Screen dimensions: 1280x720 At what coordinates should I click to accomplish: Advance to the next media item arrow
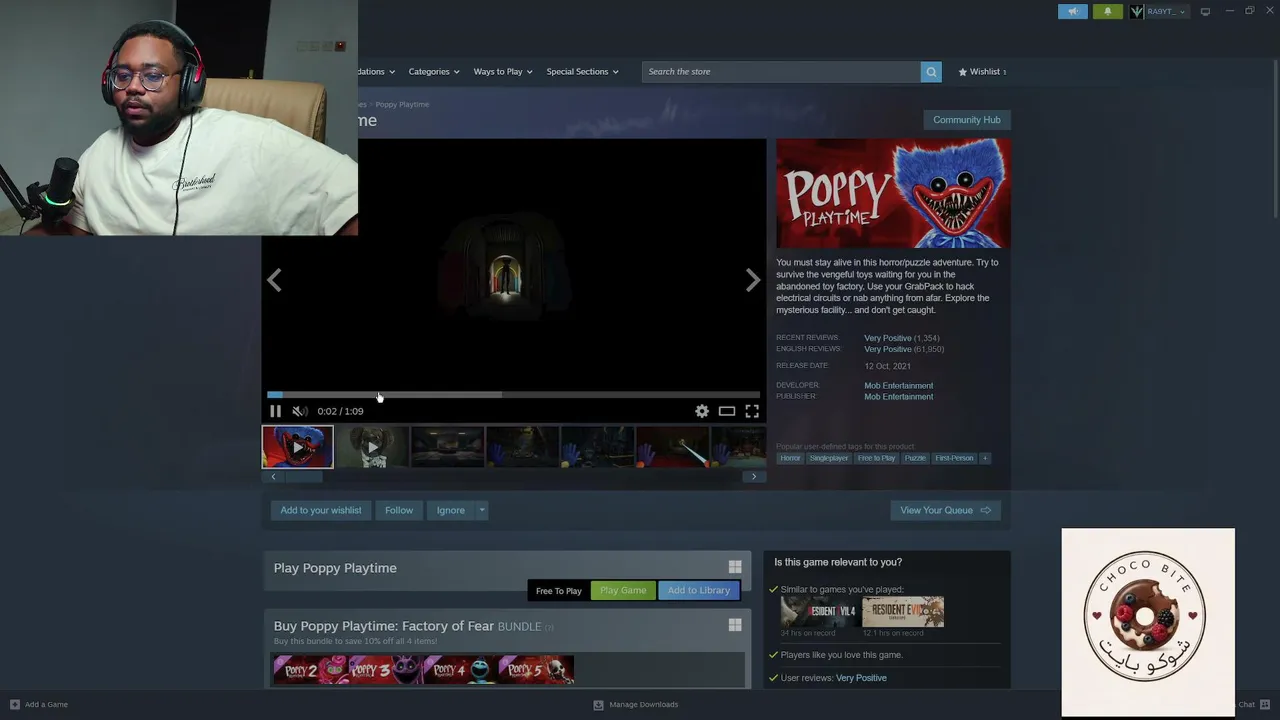(753, 281)
